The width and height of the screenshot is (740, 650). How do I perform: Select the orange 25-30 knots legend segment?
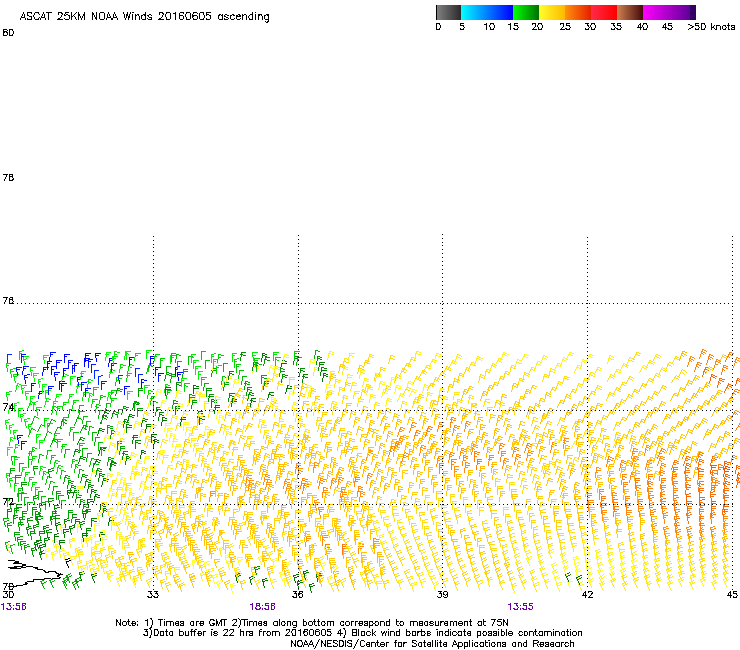[578, 12]
